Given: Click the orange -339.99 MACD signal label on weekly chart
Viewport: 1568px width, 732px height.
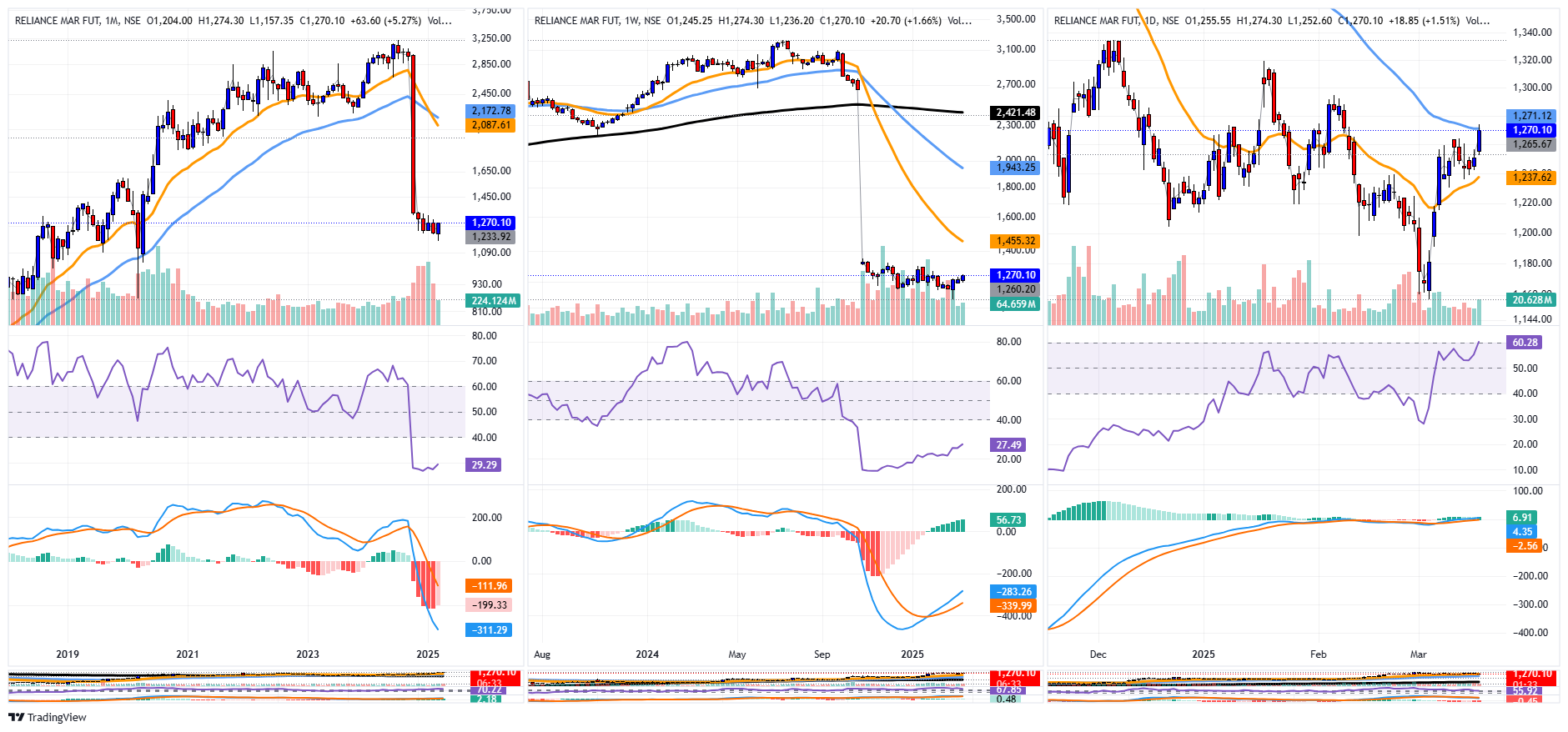Looking at the screenshot, I should [x=1013, y=606].
